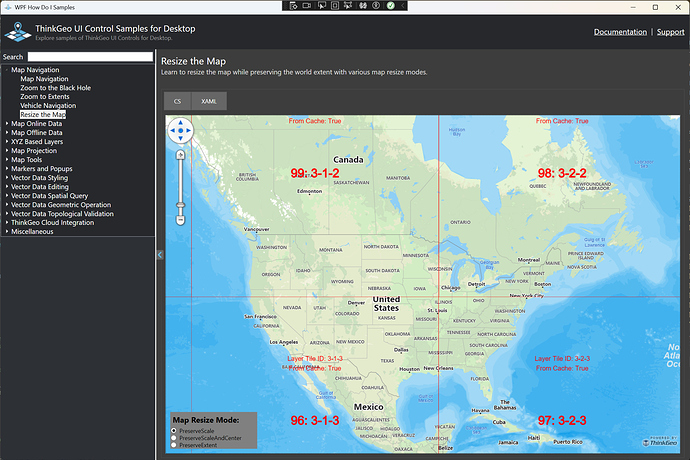Expand the Vector Data Editing group
The height and width of the screenshot is (460, 690).
pyautogui.click(x=7, y=187)
